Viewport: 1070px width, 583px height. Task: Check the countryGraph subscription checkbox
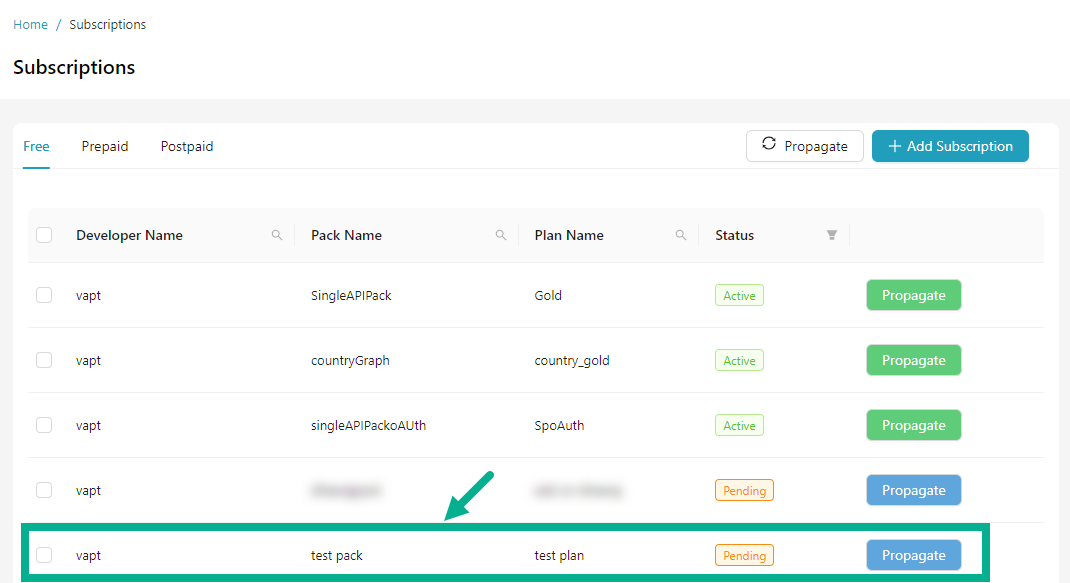point(44,360)
